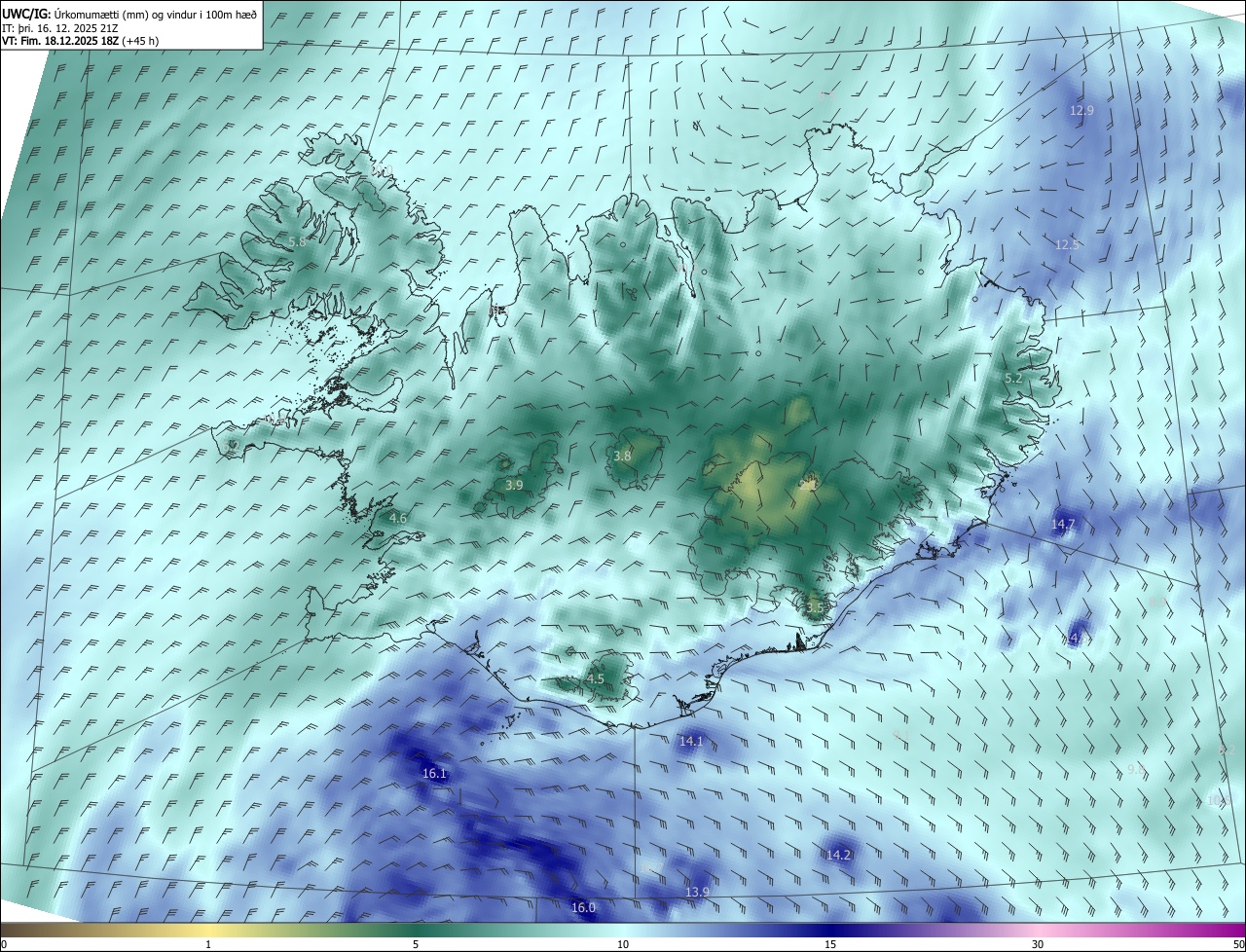Viewport: 1246px width, 952px height.
Task: Click the title line 'UWC/IG: Úrkomumætti (mm) og vindur í 100m hæð'
Action: (x=129, y=15)
